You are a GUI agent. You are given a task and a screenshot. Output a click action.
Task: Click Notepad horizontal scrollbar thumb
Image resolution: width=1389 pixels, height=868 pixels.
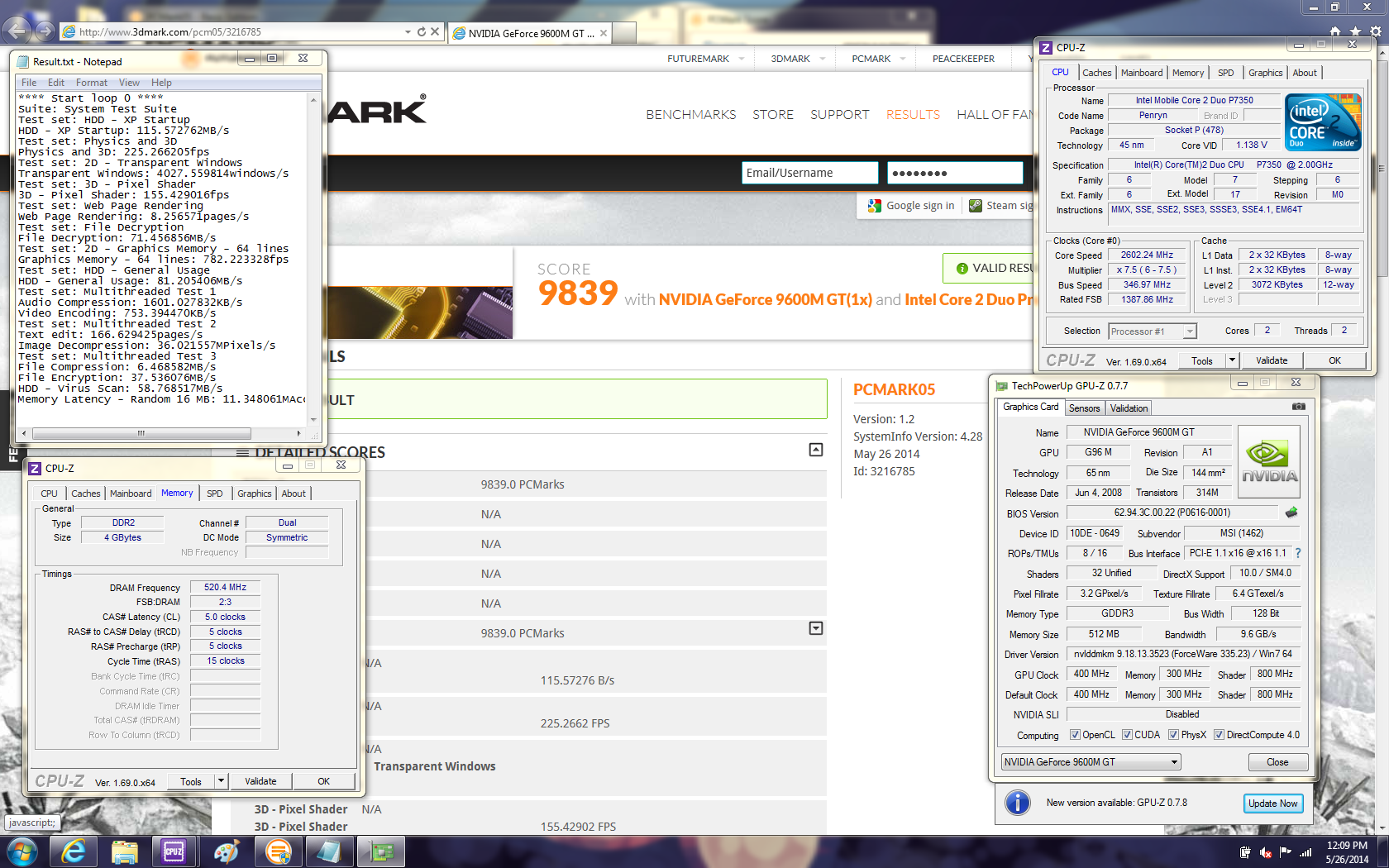[x=141, y=433]
